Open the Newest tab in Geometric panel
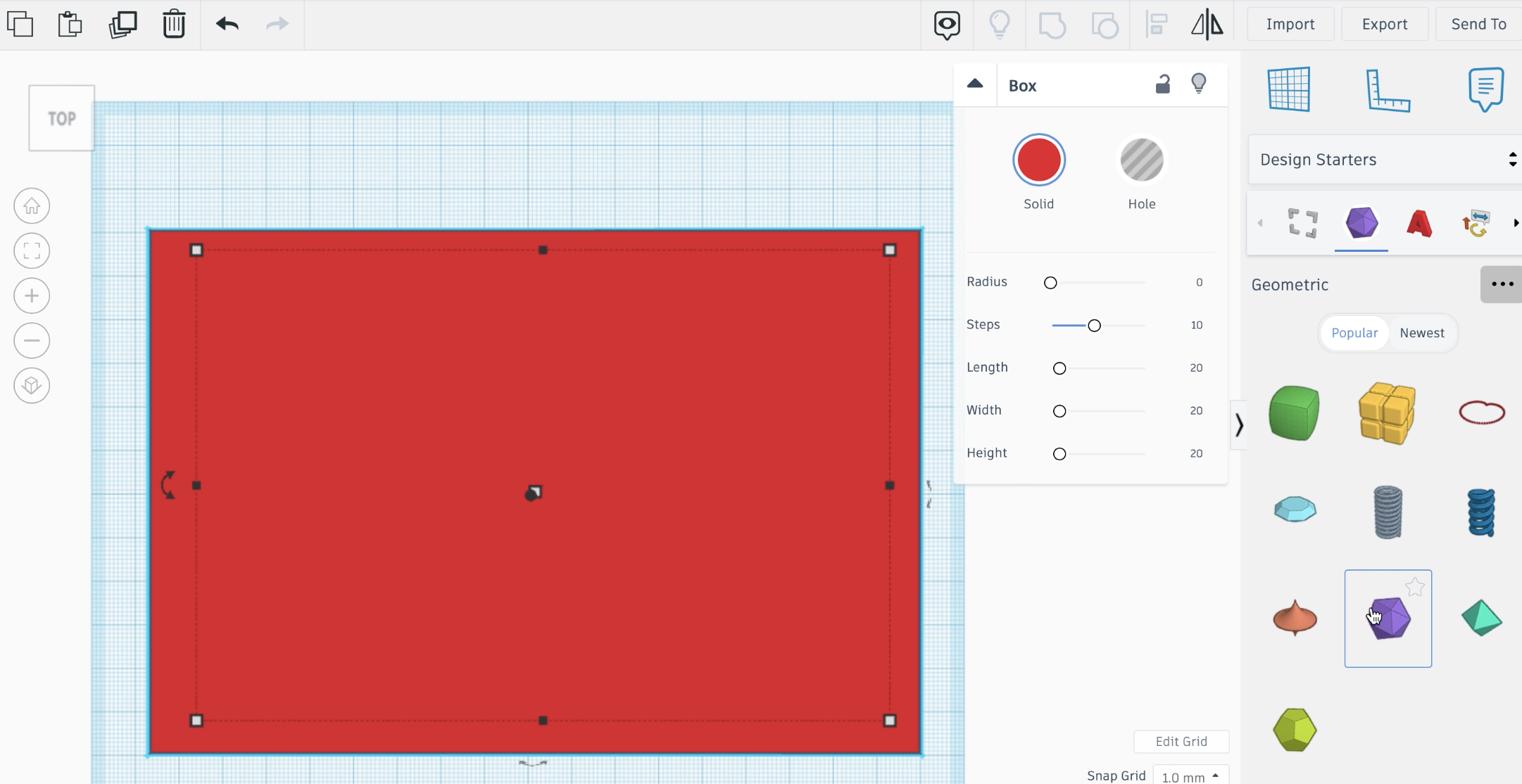The width and height of the screenshot is (1522, 784). 1421,332
